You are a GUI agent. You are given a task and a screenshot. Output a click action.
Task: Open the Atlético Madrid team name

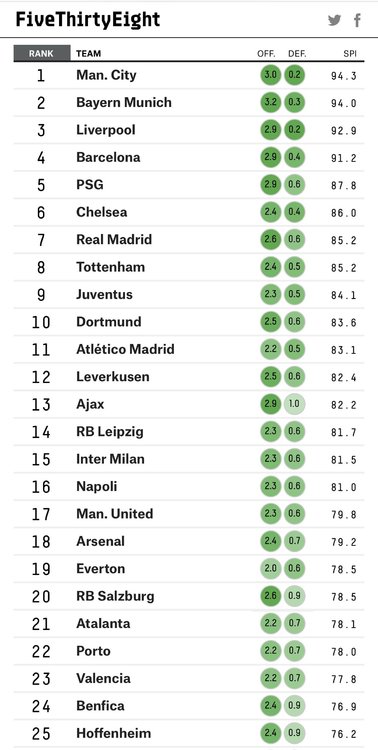pos(125,349)
